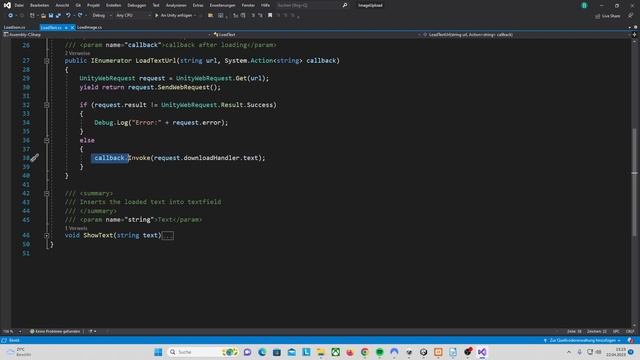Click the feedback icon beside Live Share
Viewport: 640px width, 360px height.
coord(631,16)
